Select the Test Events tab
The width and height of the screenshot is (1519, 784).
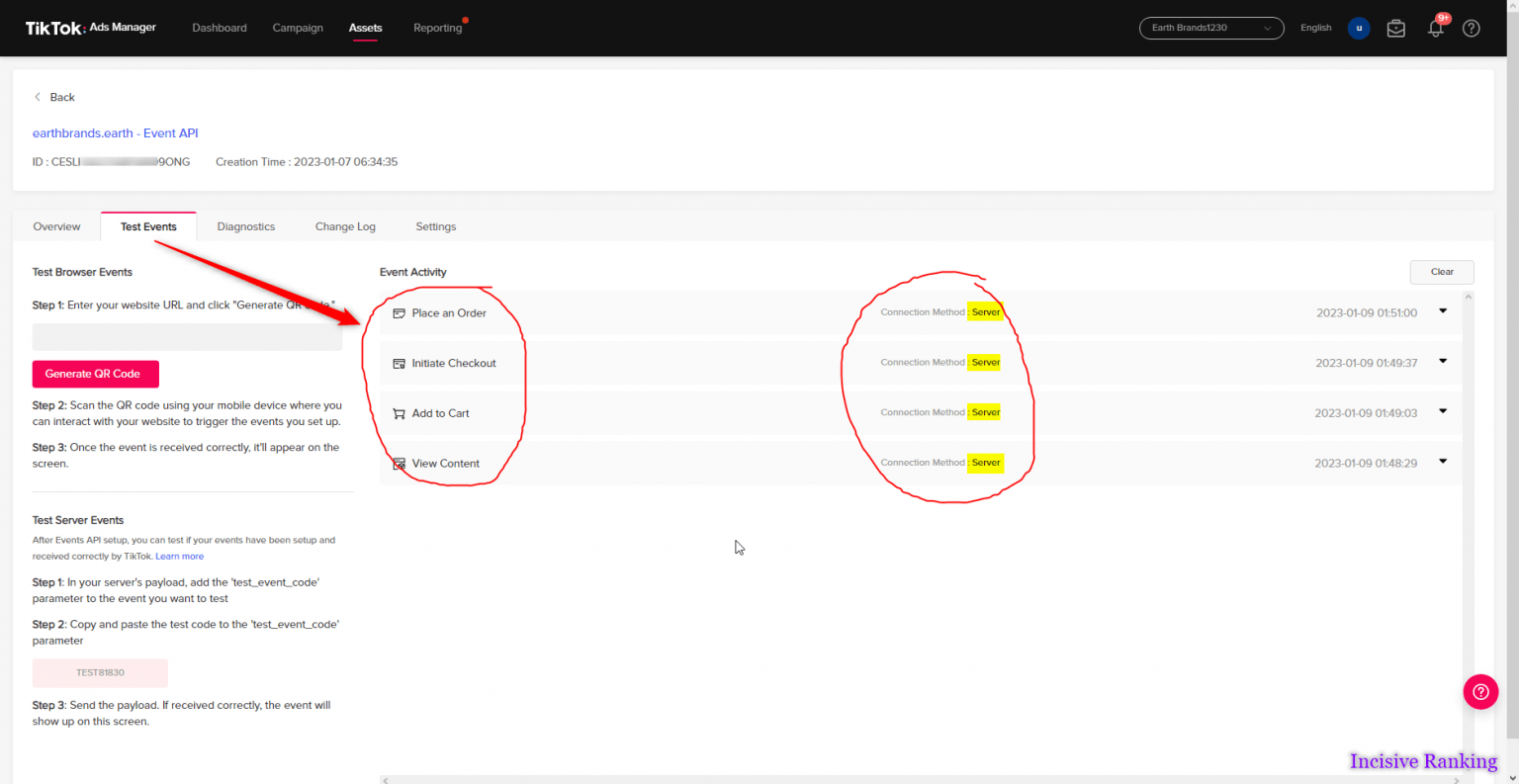click(x=148, y=226)
